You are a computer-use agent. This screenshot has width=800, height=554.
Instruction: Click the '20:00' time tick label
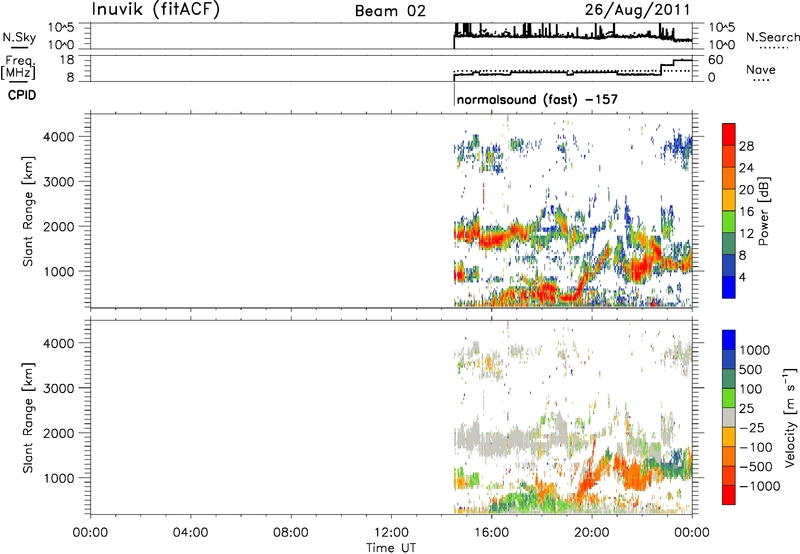[592, 533]
